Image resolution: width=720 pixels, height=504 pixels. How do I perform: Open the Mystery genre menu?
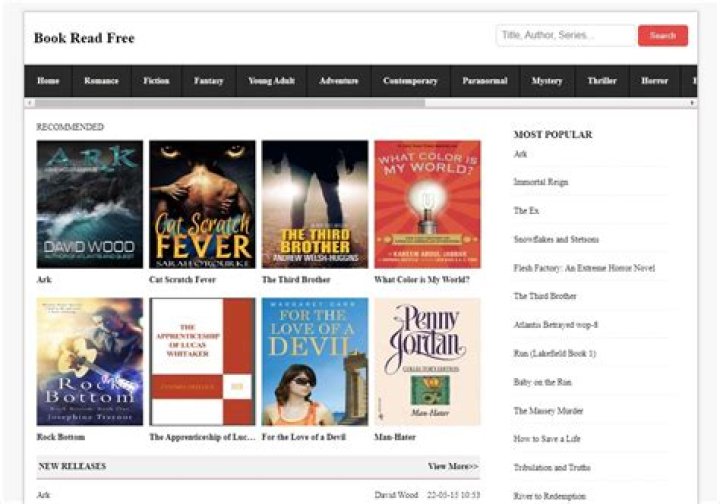[x=547, y=81]
